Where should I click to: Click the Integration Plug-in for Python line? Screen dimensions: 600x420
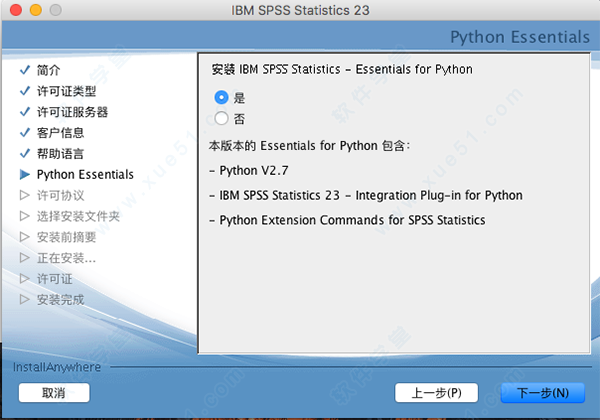pyautogui.click(x=366, y=195)
